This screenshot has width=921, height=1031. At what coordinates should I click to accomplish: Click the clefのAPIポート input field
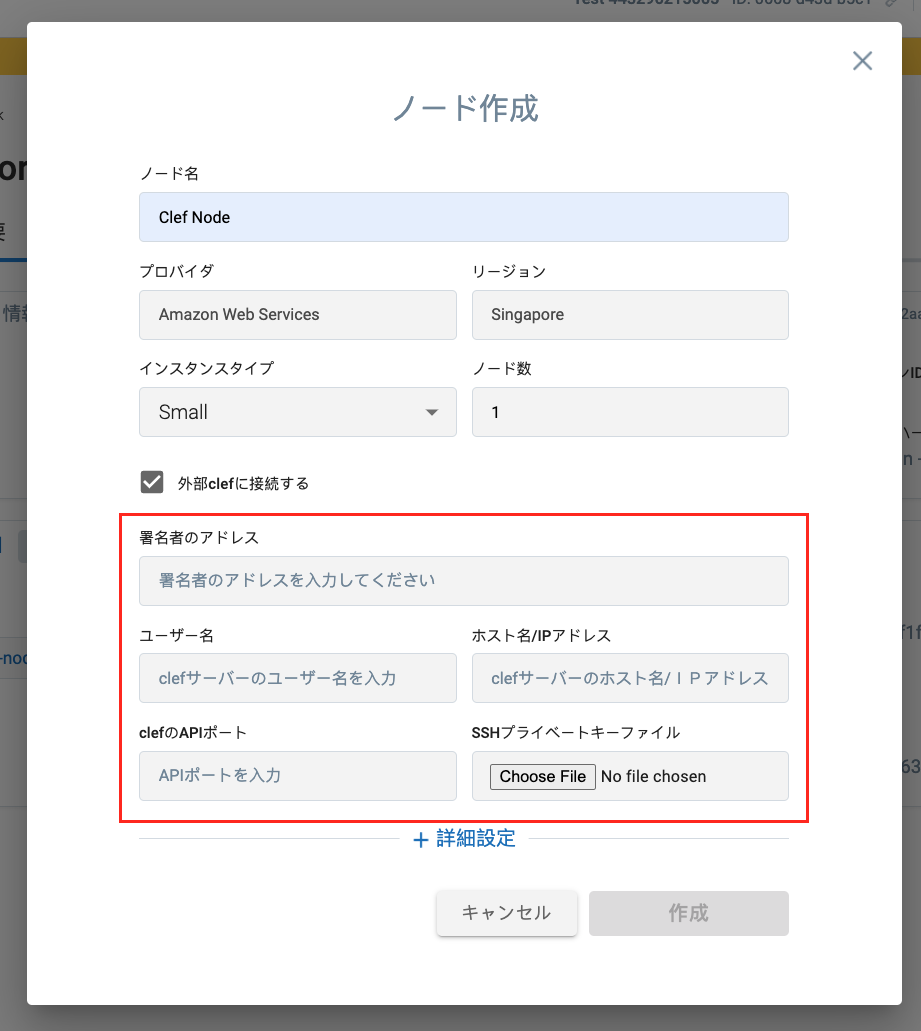[298, 776]
